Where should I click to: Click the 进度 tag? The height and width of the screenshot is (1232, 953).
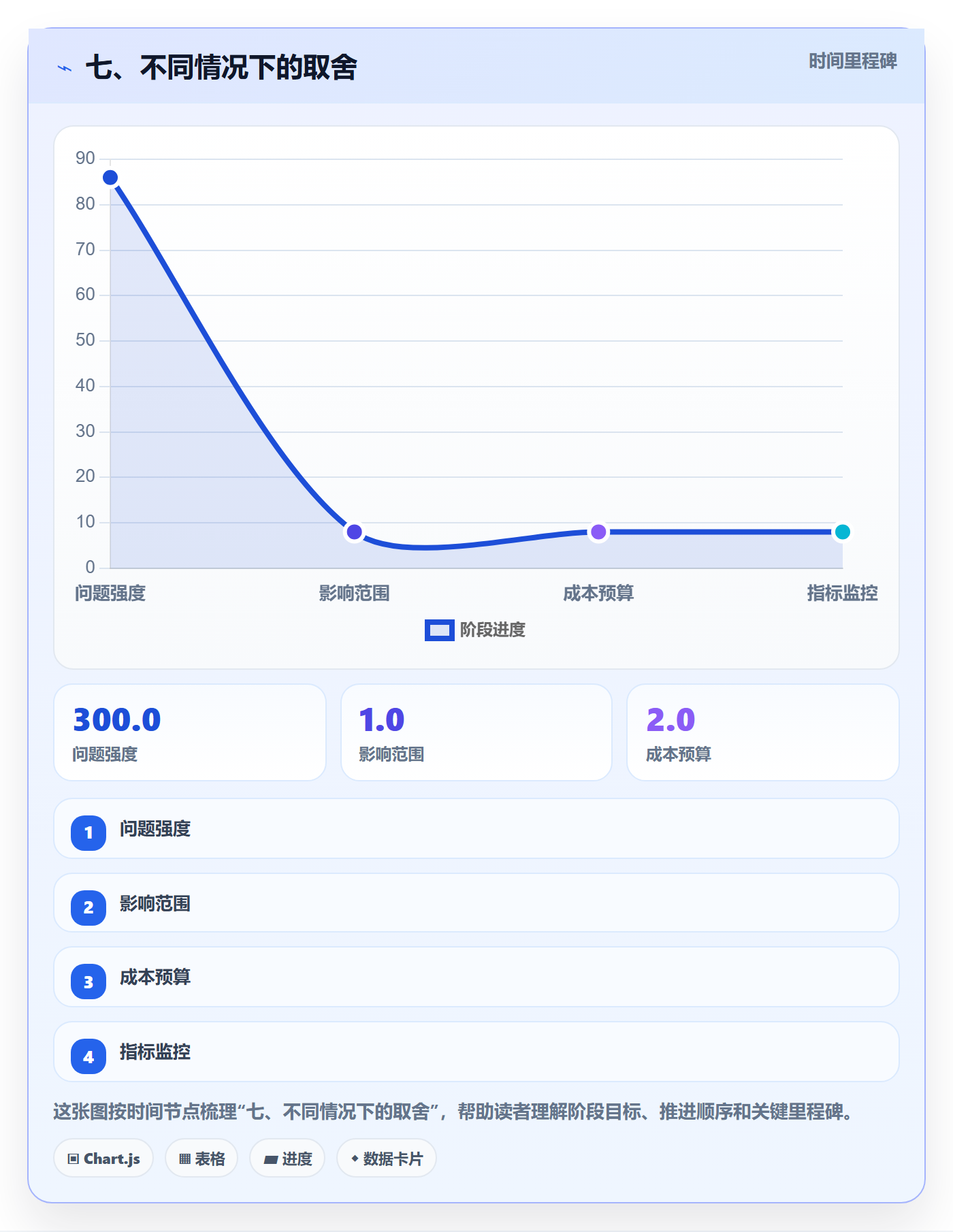(x=287, y=1158)
